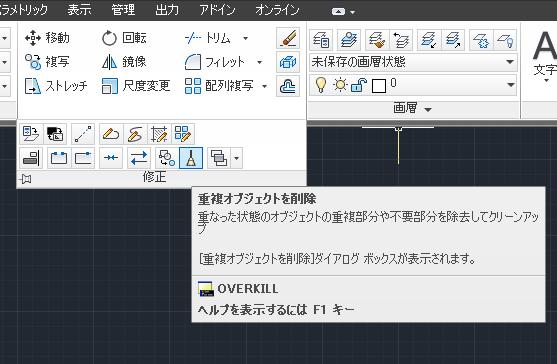Click the Edit Hatch icon
The height and width of the screenshot is (364, 557).
pyautogui.click(x=159, y=134)
